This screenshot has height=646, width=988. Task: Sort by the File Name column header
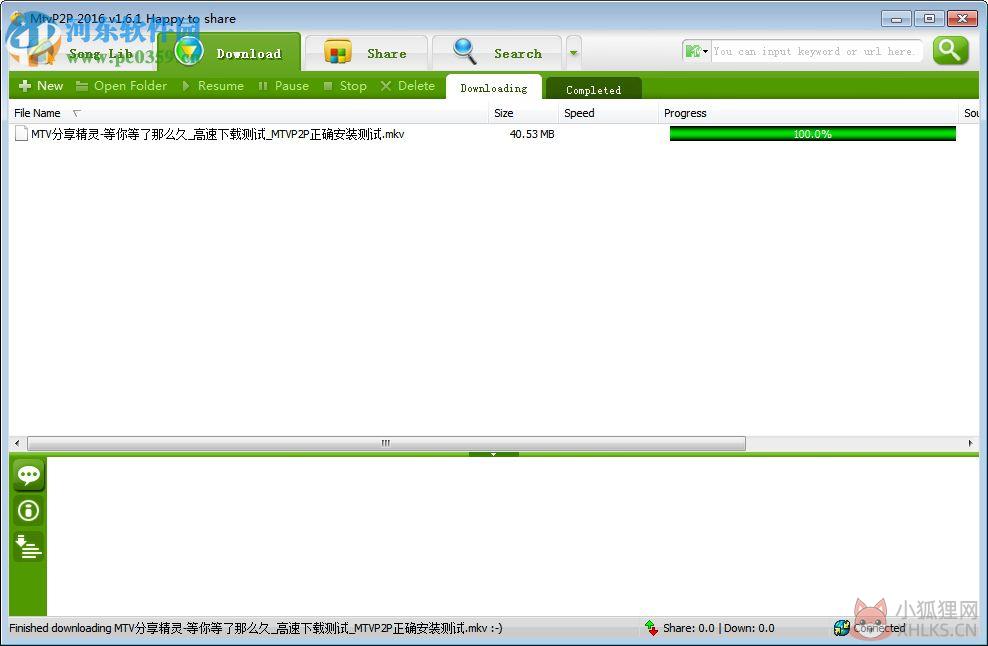pos(249,113)
